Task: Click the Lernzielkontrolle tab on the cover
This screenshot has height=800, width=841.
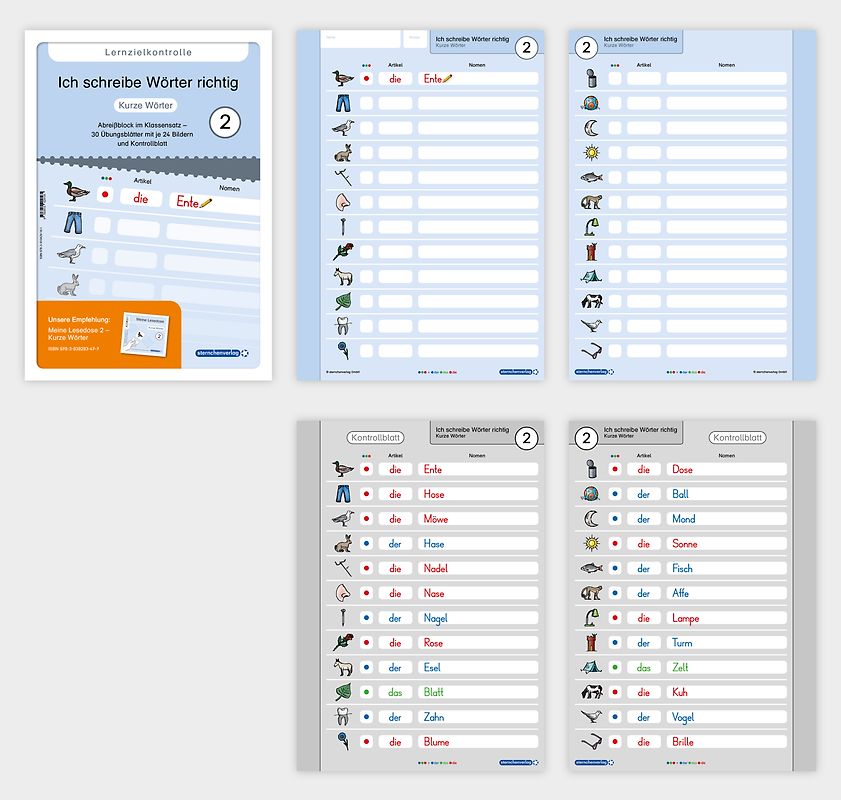Action: [148, 51]
